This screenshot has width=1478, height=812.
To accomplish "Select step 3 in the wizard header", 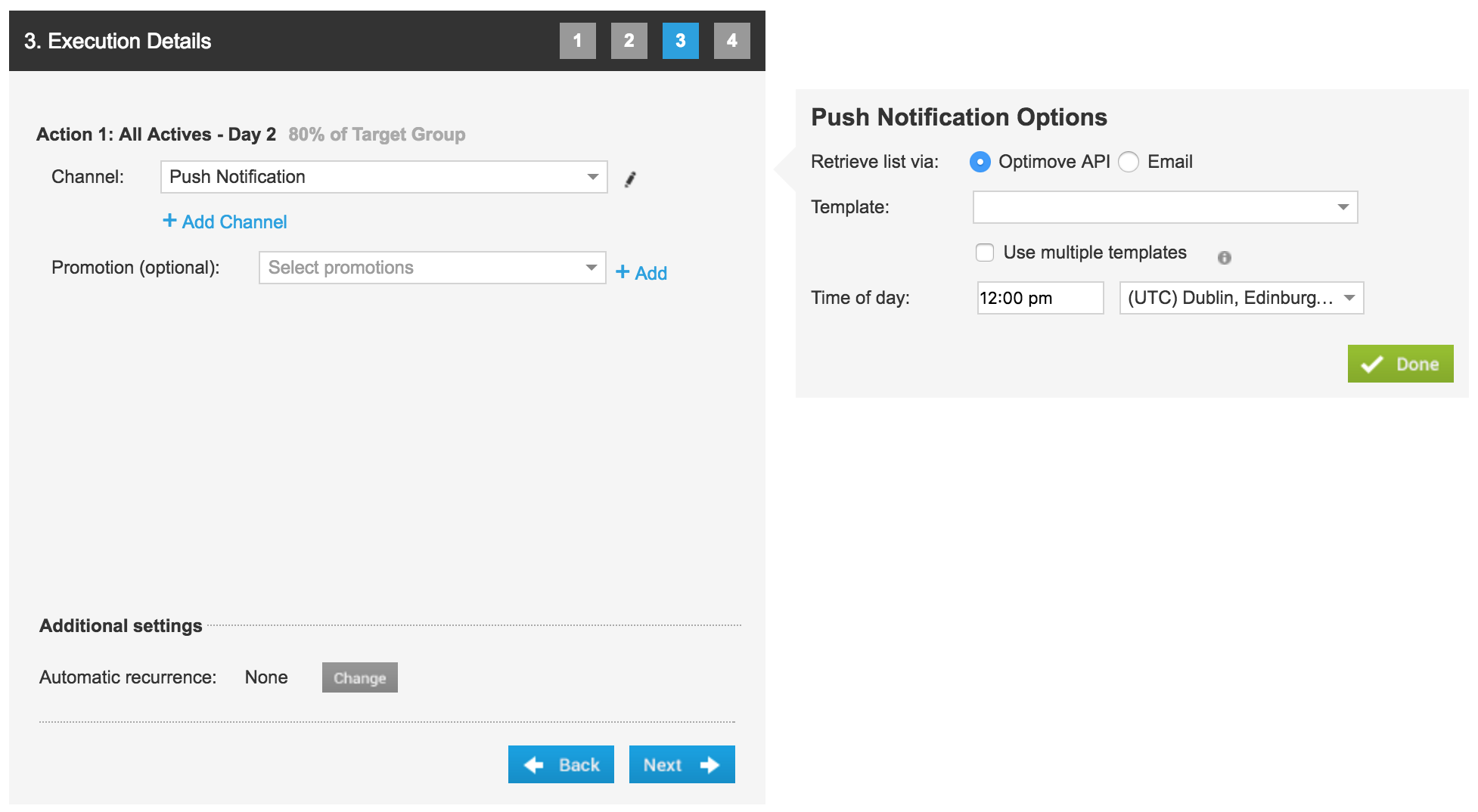I will tap(680, 41).
